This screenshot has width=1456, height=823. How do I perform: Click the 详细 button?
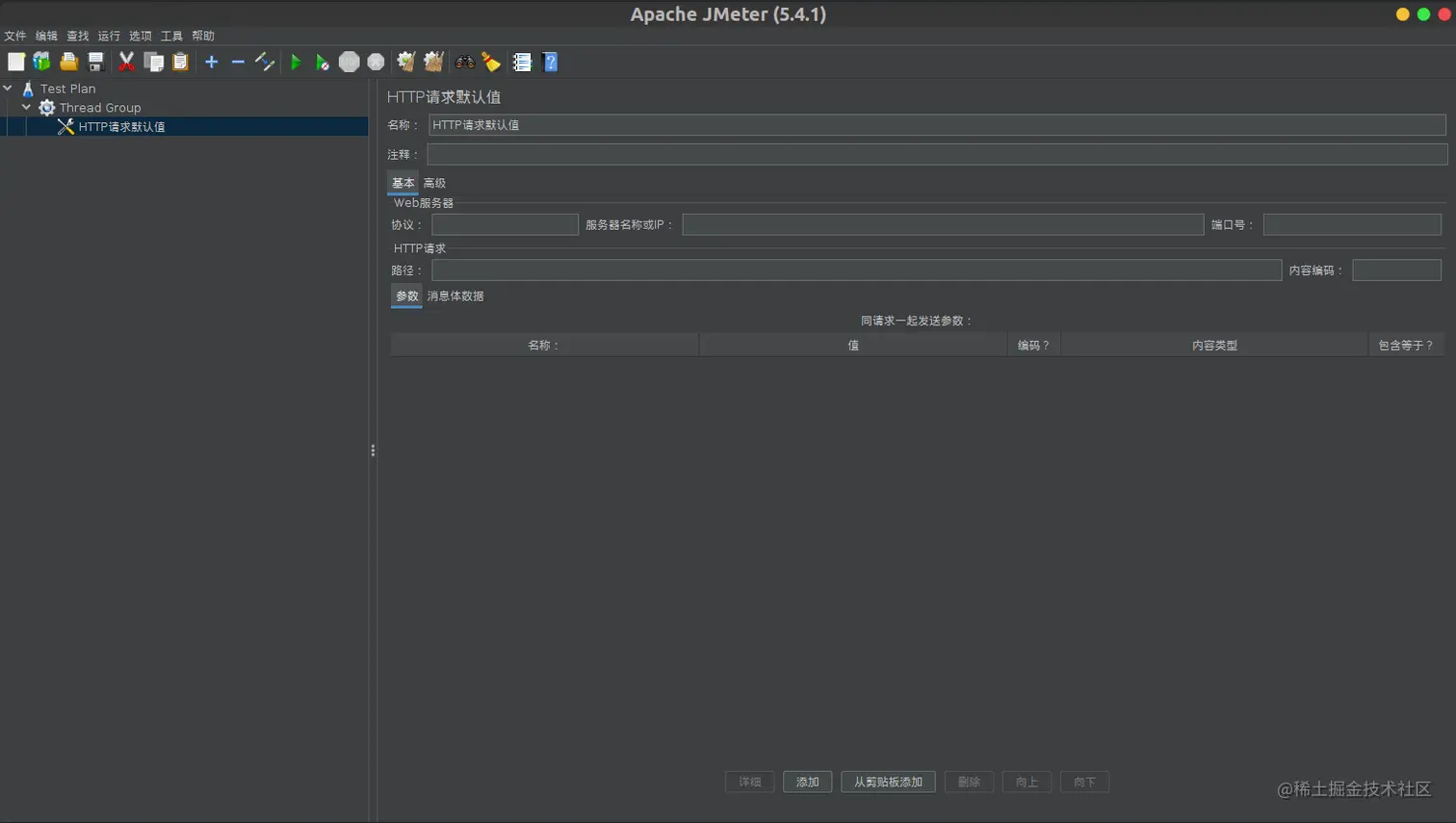tap(749, 782)
